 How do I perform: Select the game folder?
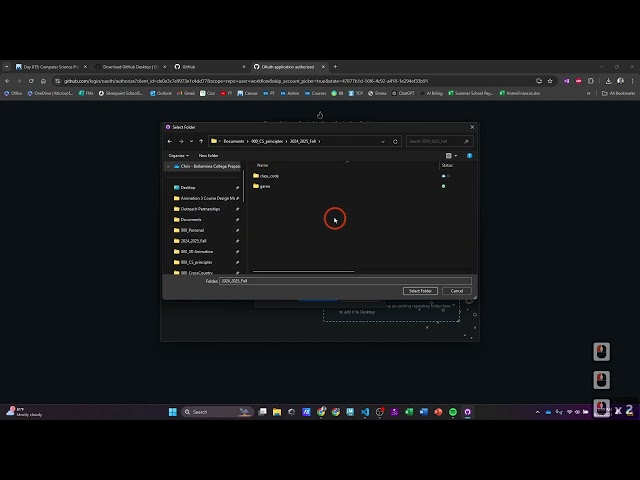tap(261, 186)
